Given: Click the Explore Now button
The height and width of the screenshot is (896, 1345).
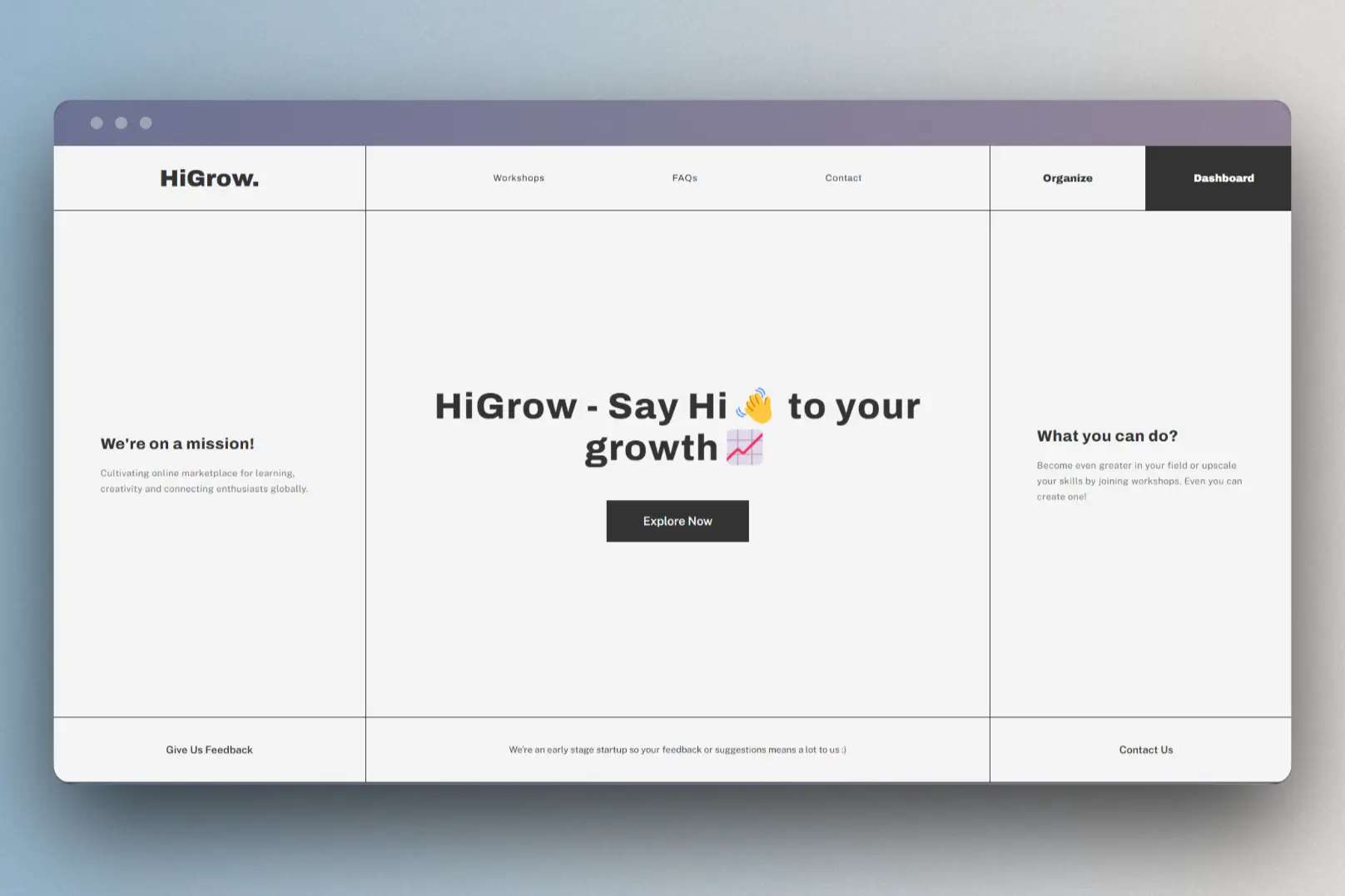Looking at the screenshot, I should tap(677, 521).
